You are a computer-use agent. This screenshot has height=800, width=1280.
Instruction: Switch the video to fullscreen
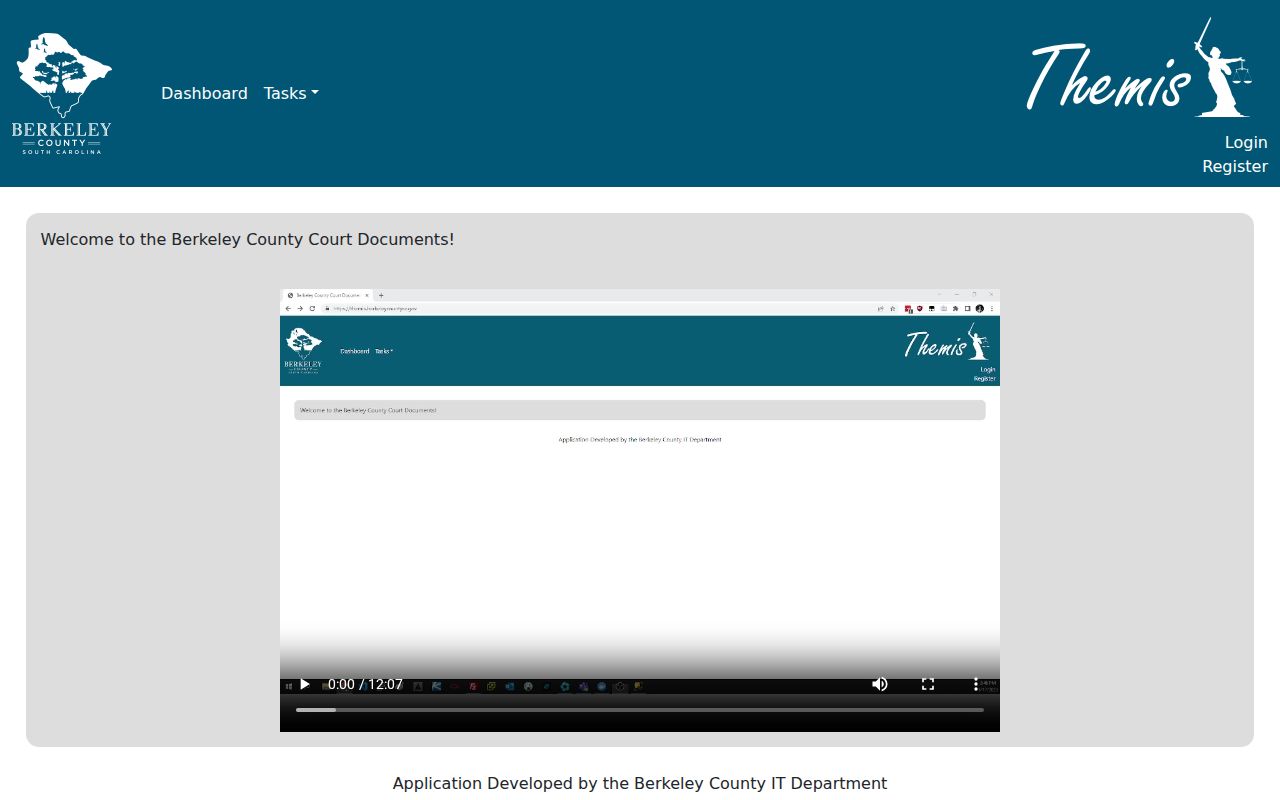coord(928,684)
